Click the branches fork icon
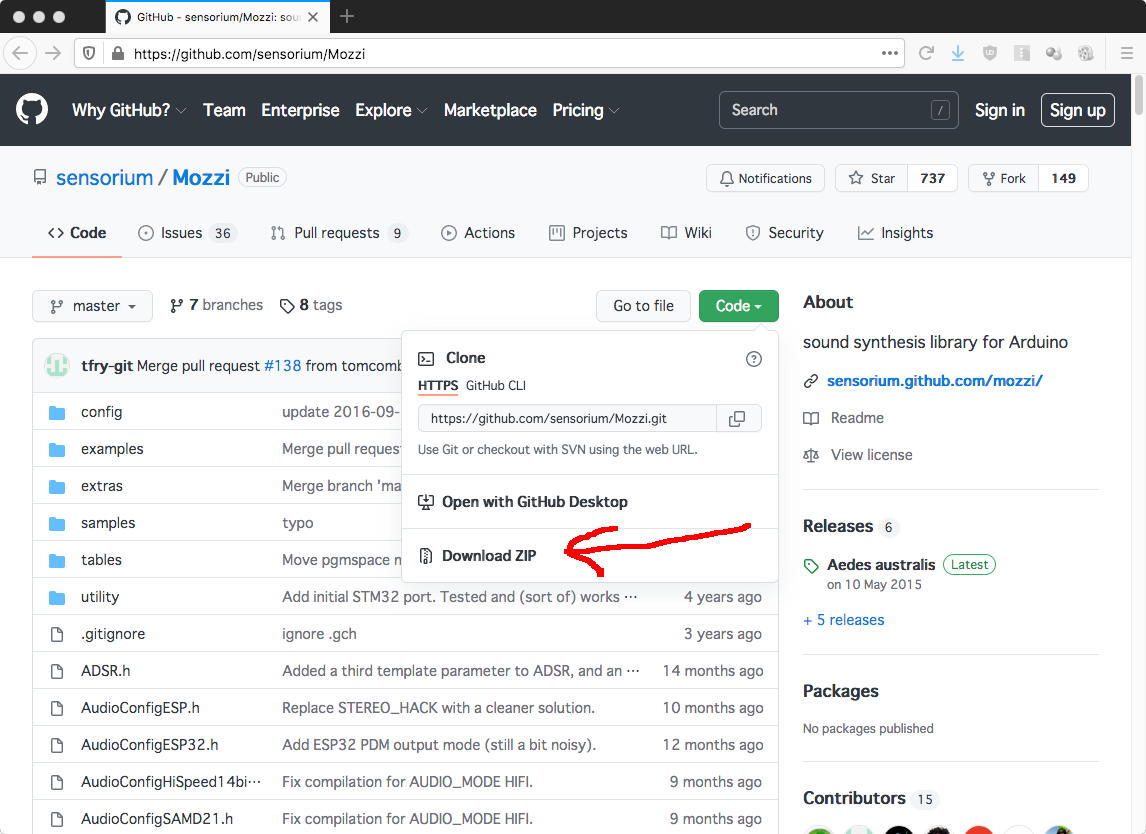The image size is (1146, 834). click(176, 306)
